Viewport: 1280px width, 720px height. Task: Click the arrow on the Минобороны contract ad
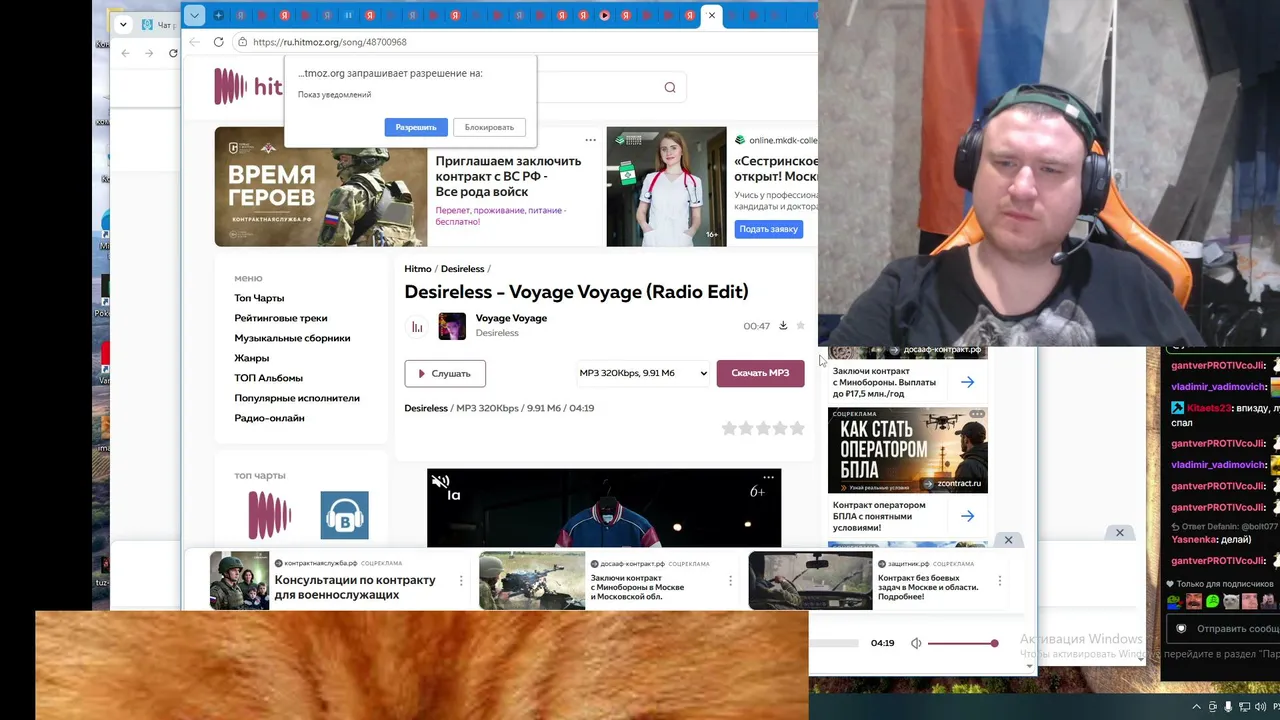[x=967, y=382]
